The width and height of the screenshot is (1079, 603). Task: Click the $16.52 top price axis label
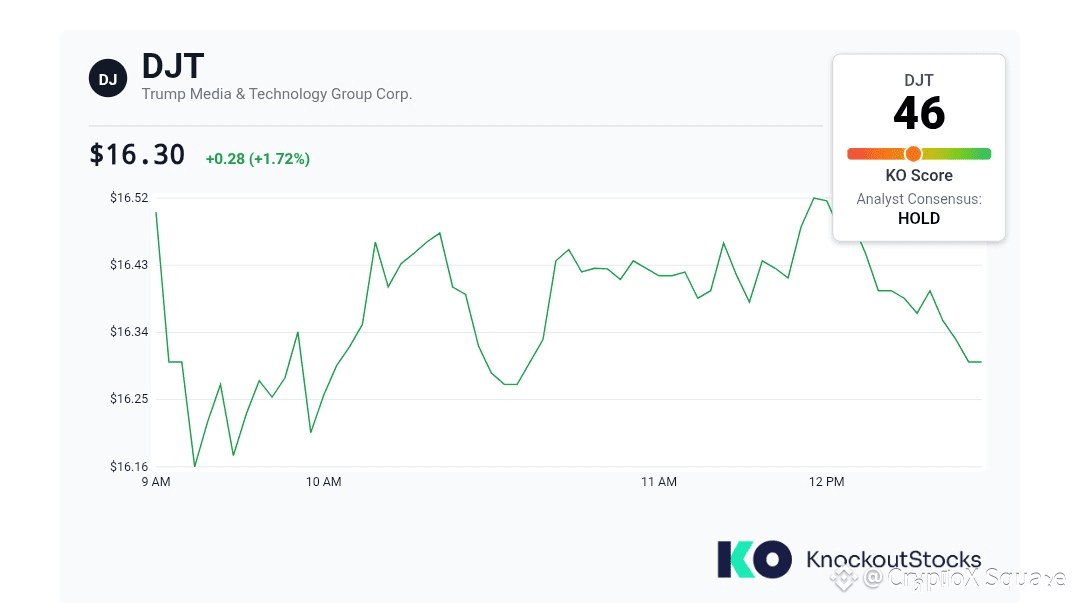point(129,198)
